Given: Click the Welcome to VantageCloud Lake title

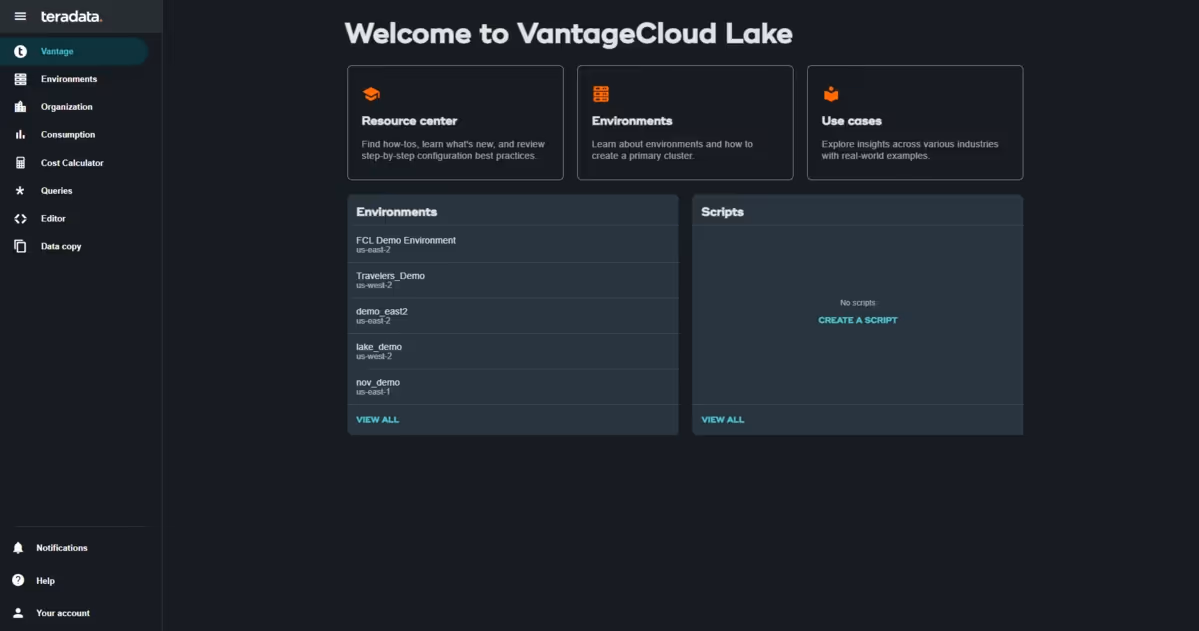Looking at the screenshot, I should click(x=569, y=34).
